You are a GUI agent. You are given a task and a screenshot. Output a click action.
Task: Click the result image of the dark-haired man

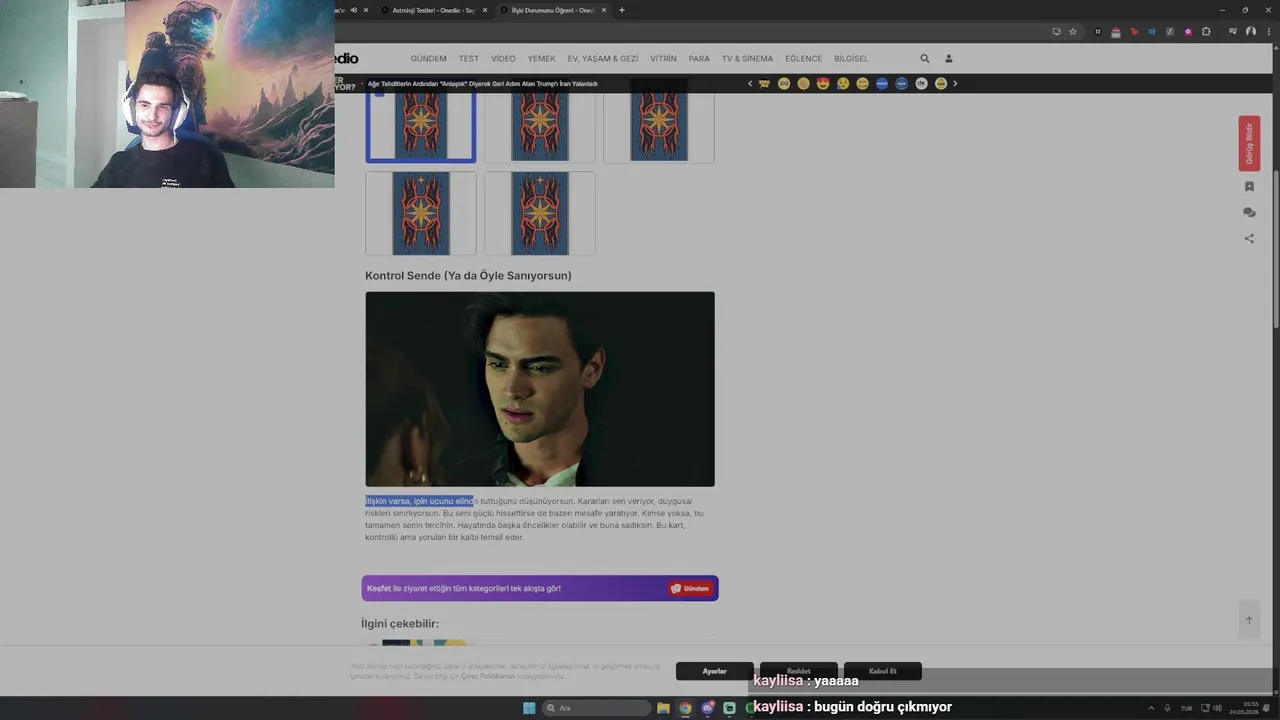click(540, 389)
